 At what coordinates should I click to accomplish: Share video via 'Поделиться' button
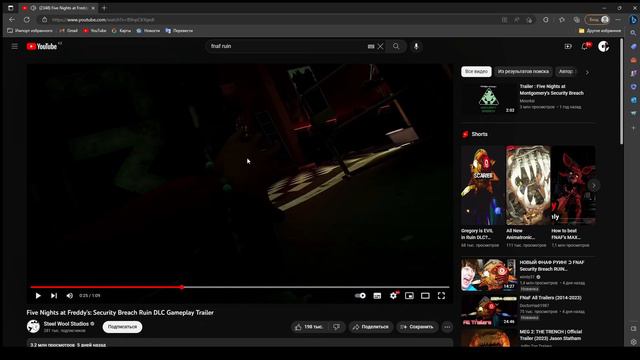click(x=371, y=327)
